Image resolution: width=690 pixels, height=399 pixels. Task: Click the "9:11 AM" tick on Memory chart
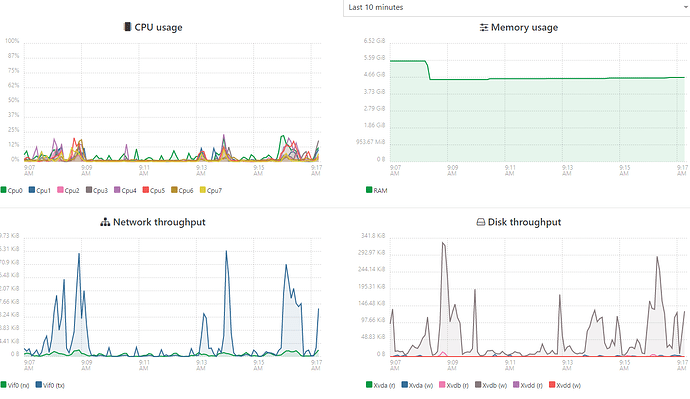[x=510, y=170]
